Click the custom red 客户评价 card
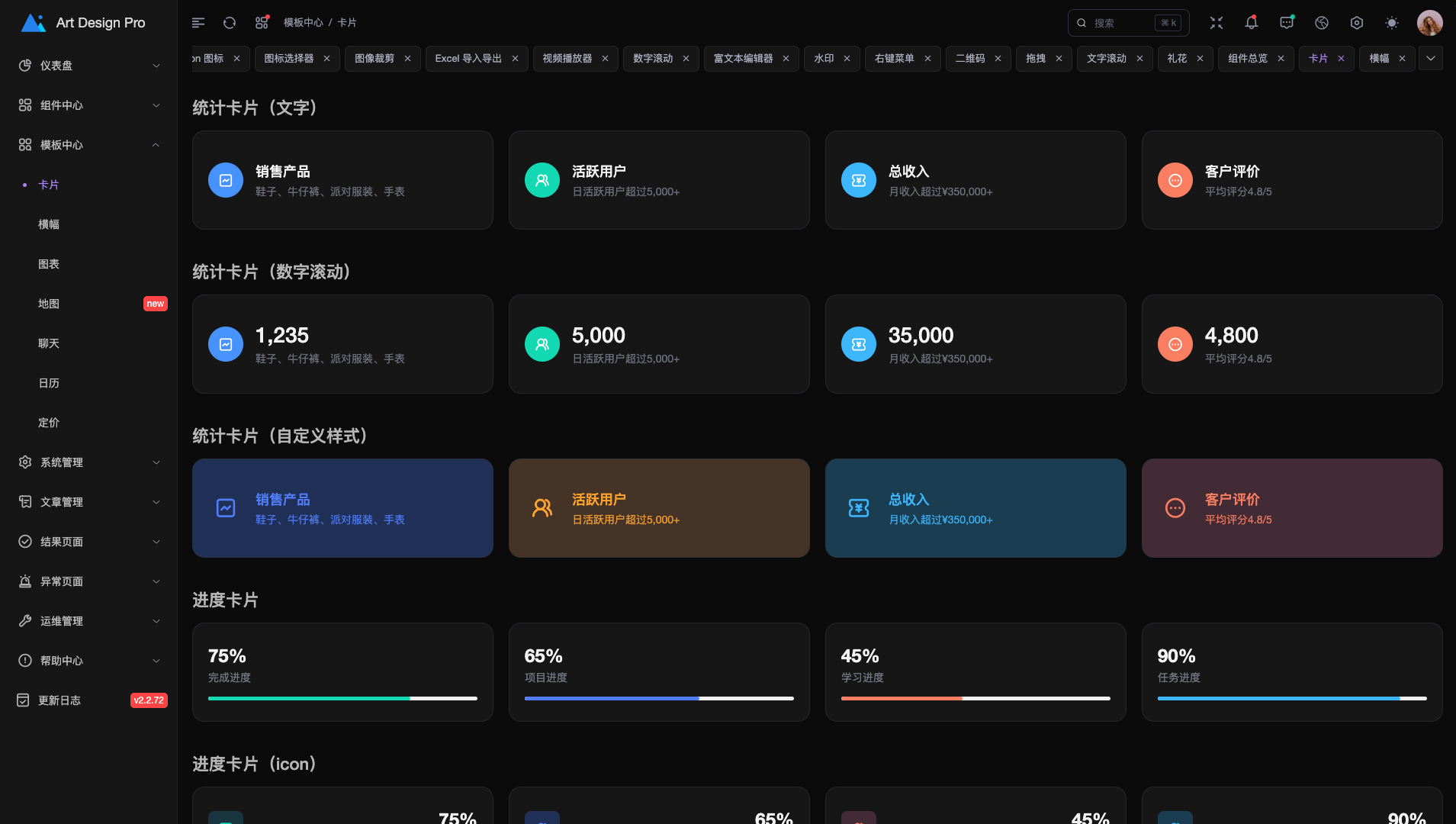1456x824 pixels. [1292, 508]
